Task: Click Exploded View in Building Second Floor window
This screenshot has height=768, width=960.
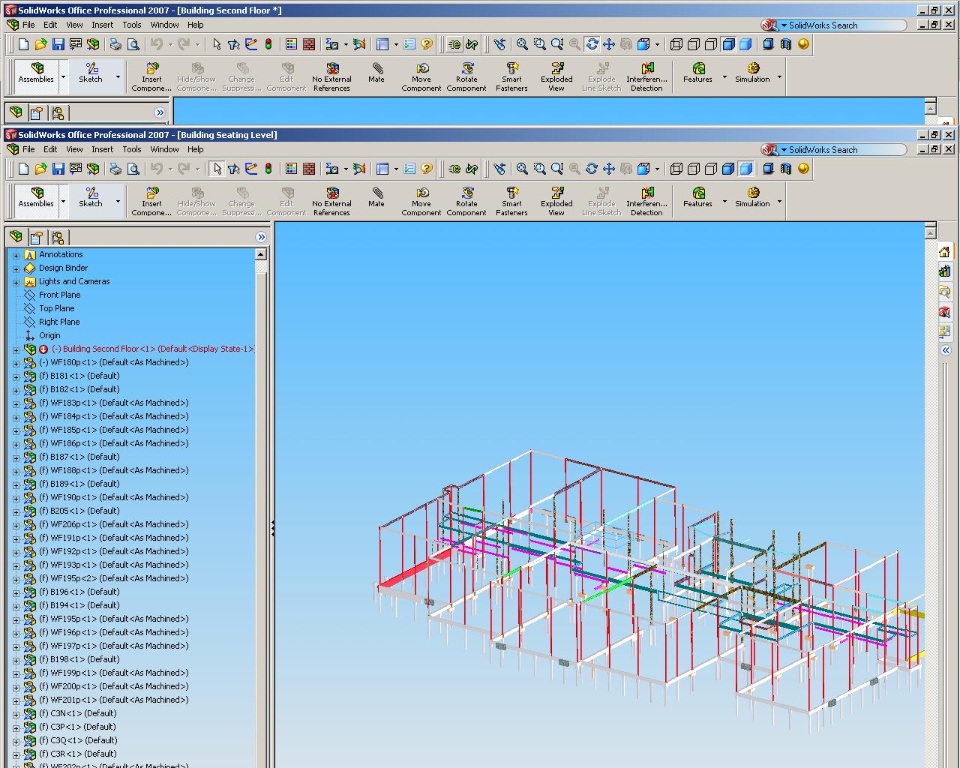Action: coord(556,77)
